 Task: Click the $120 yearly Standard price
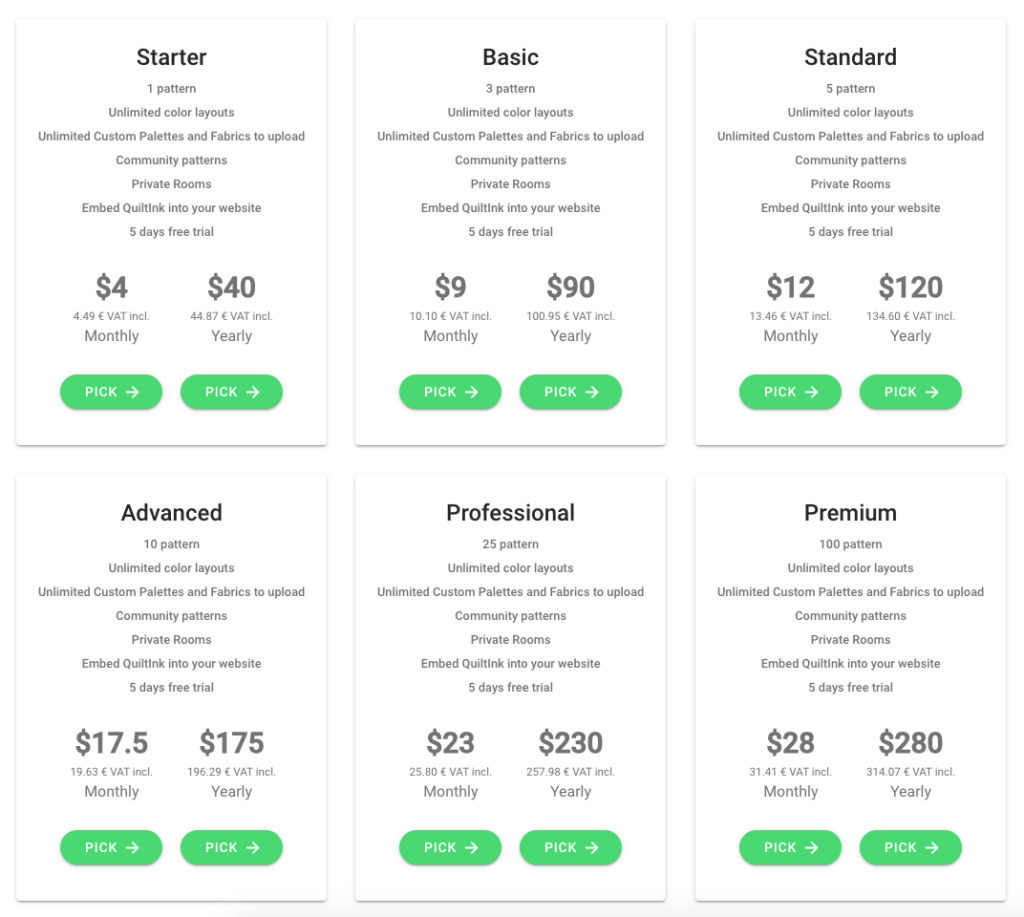(910, 287)
